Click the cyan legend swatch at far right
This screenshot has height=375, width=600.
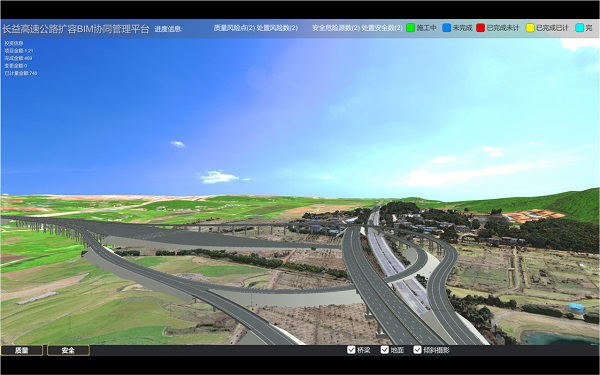coord(580,28)
